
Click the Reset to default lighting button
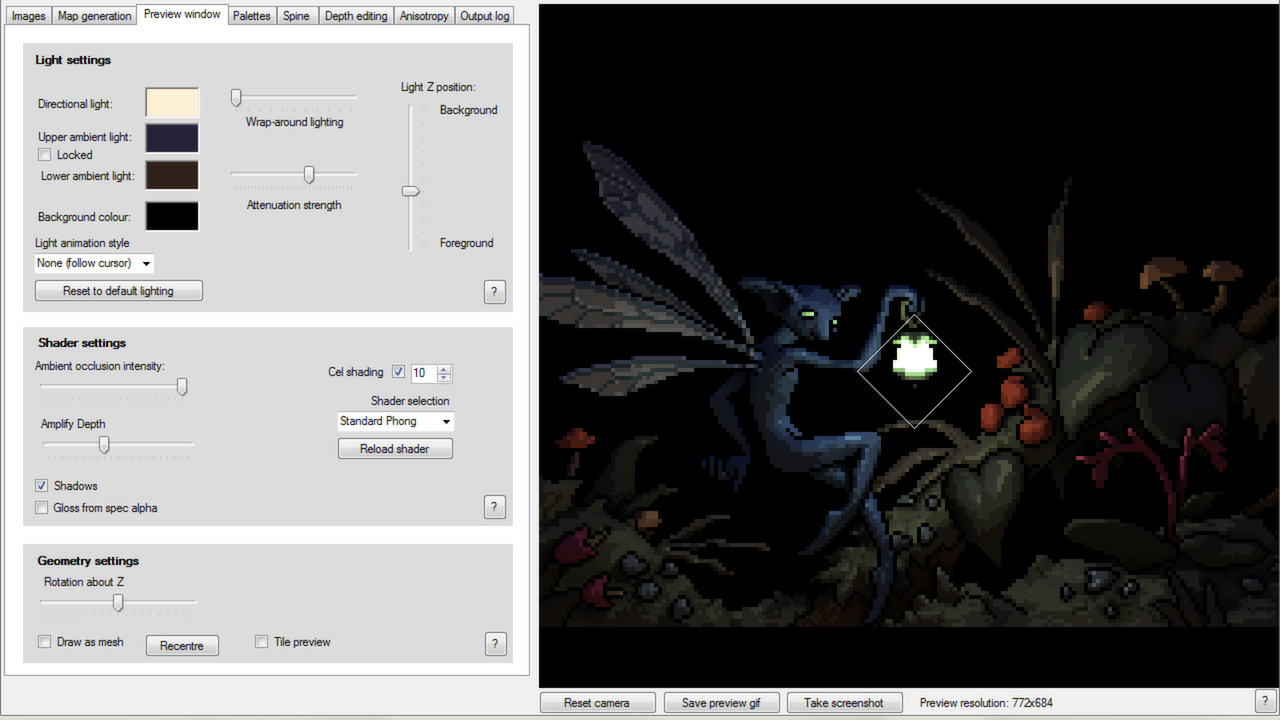click(118, 290)
